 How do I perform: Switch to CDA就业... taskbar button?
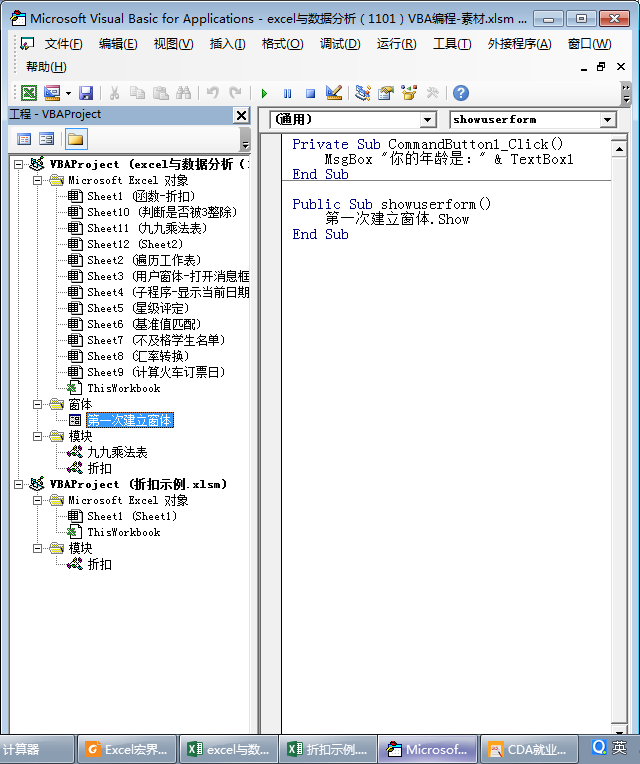click(x=528, y=749)
